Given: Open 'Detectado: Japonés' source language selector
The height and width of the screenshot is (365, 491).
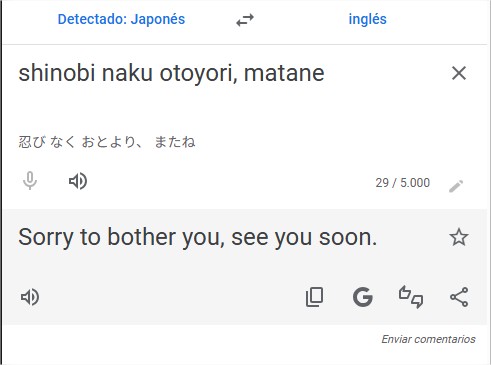Looking at the screenshot, I should coord(121,19).
